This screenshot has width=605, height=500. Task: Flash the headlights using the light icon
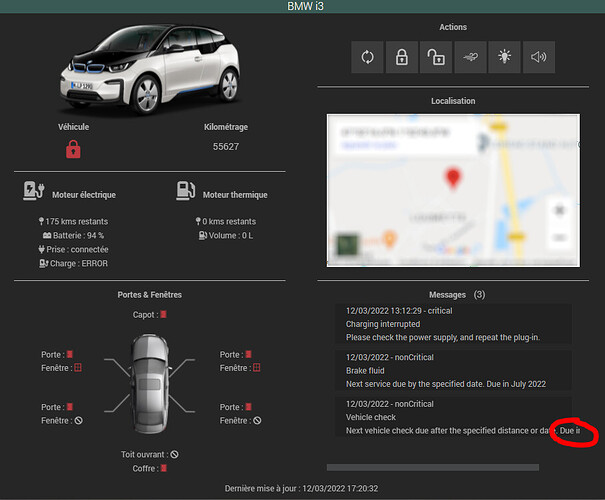tap(504, 57)
